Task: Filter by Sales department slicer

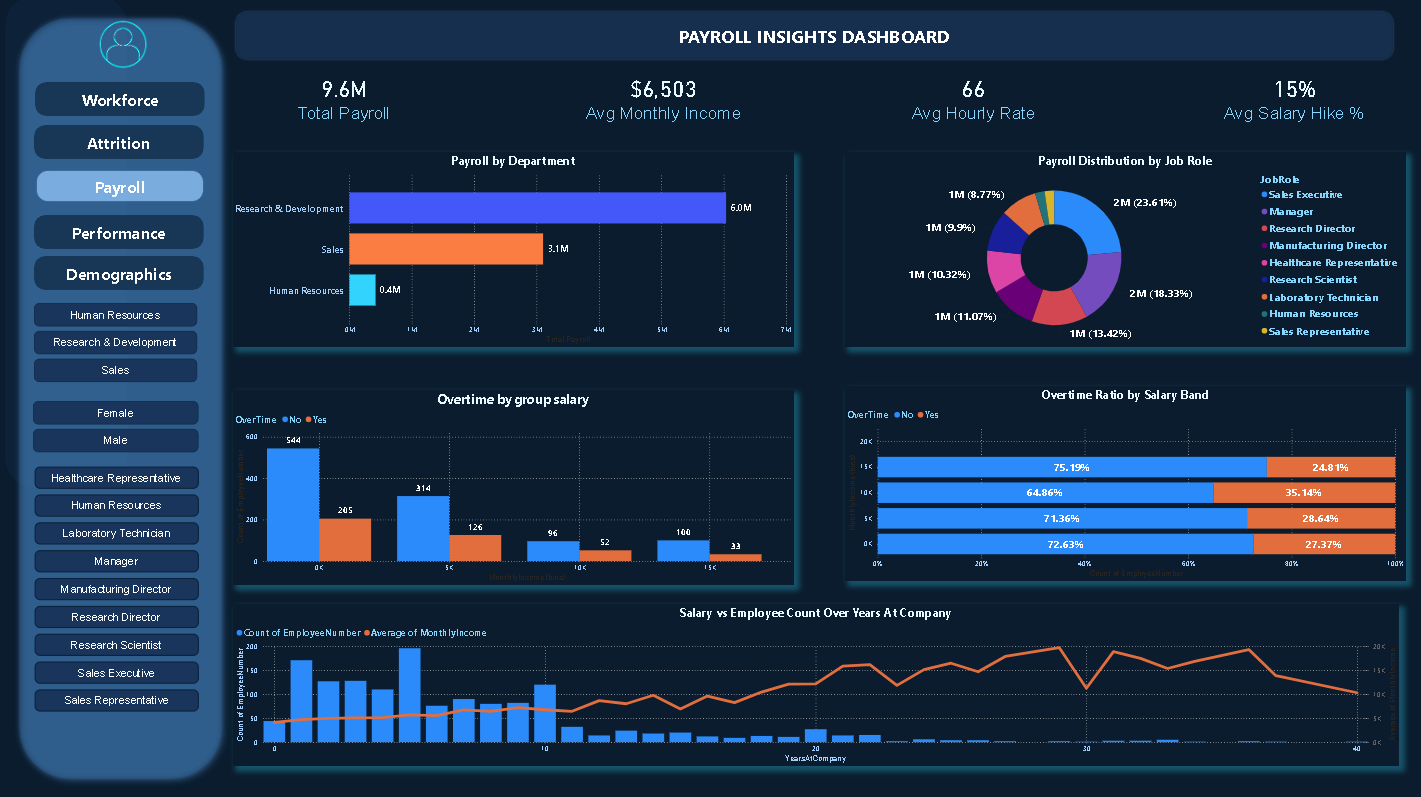Action: click(115, 370)
